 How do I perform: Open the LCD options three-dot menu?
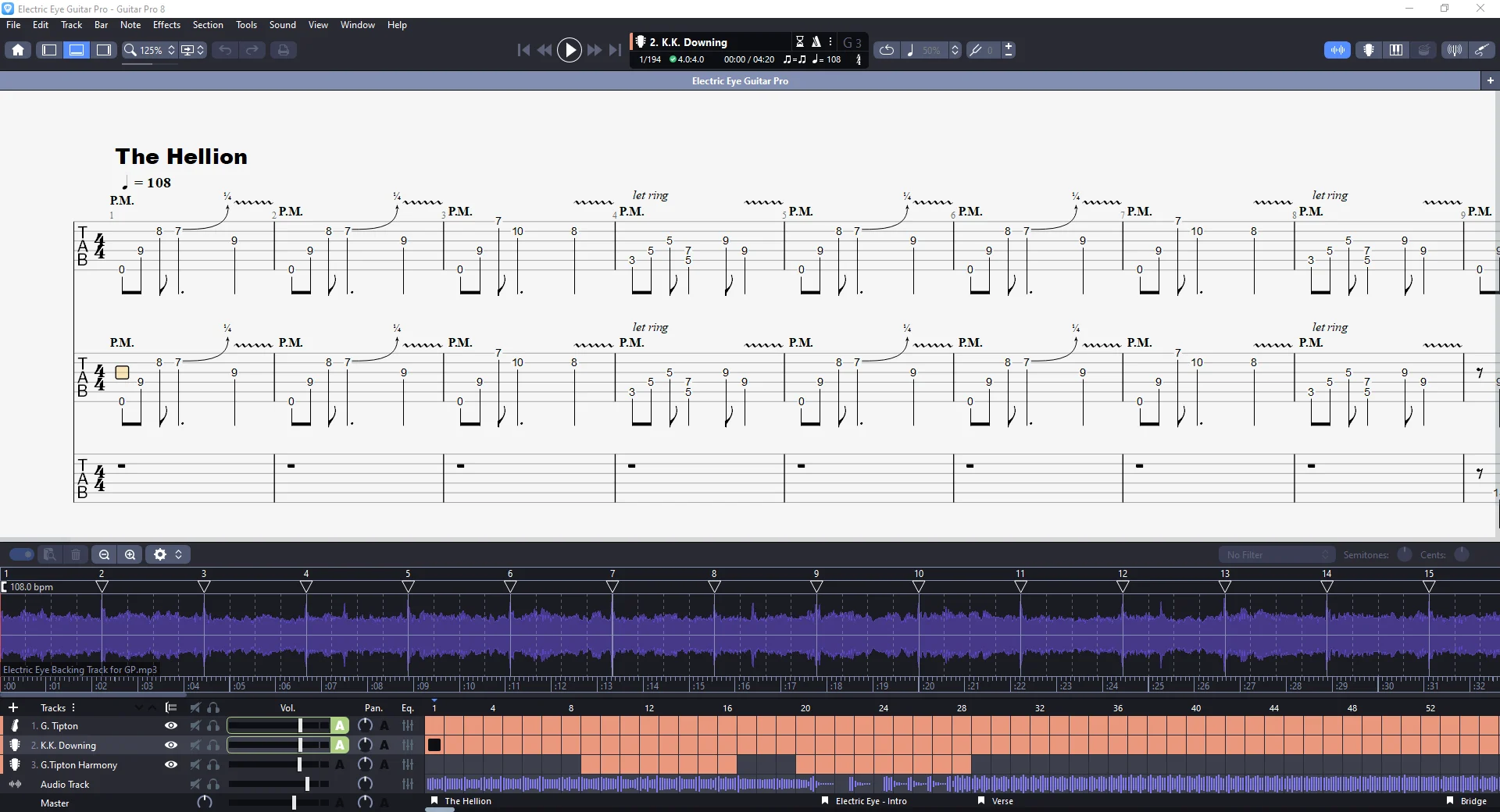coord(830,42)
